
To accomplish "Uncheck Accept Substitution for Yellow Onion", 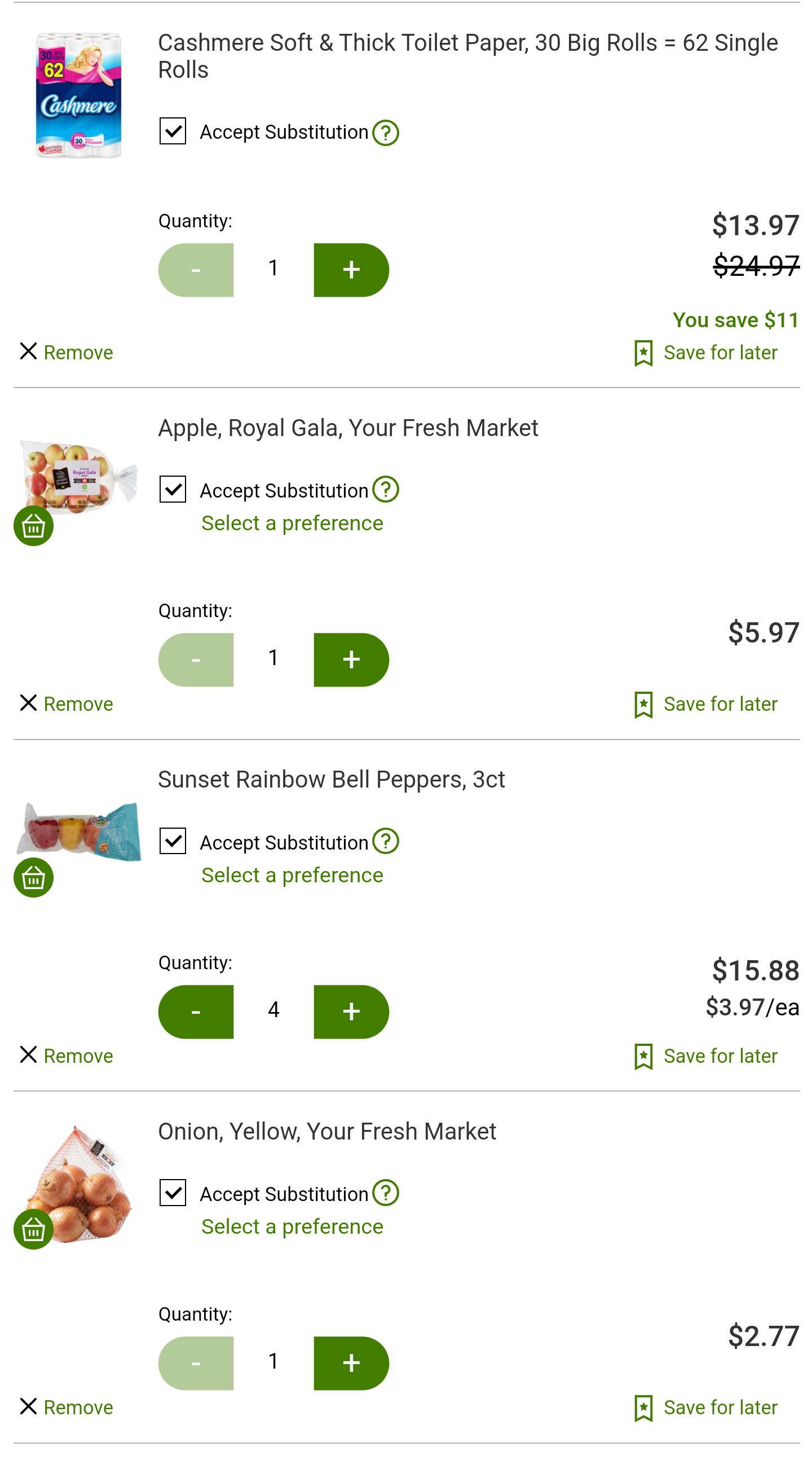I will (x=173, y=1193).
